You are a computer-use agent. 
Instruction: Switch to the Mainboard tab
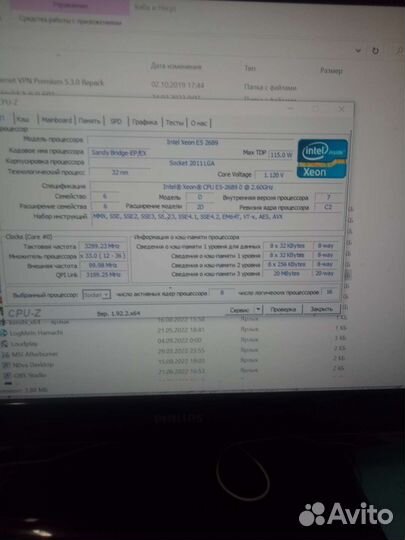[57, 120]
